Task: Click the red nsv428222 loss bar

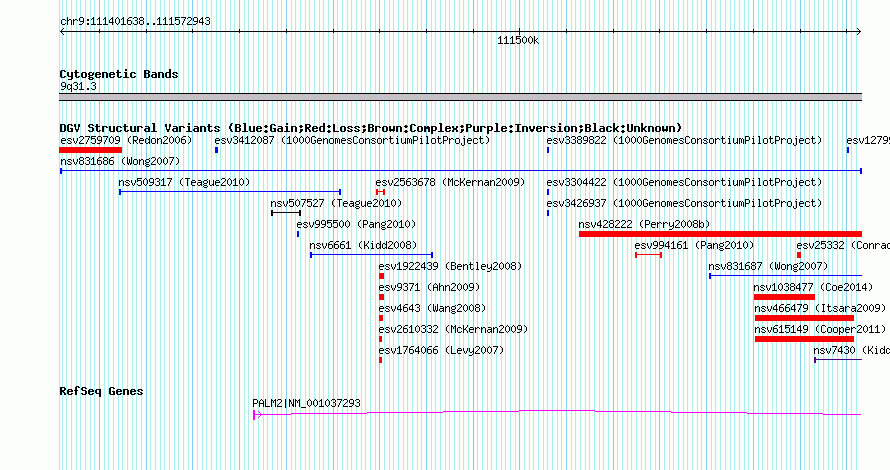Action: tap(720, 234)
